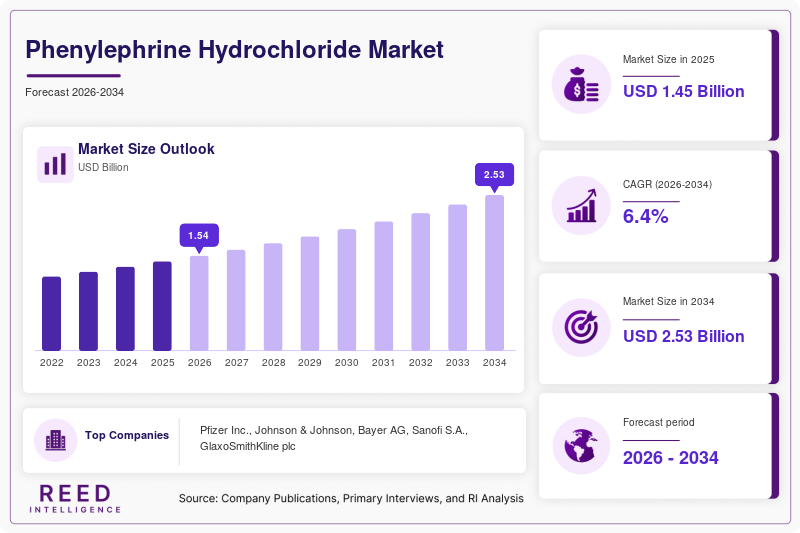Click the bar chart icon beside Market Size Outlook
Viewport: 800px width, 533px height.
(55, 164)
